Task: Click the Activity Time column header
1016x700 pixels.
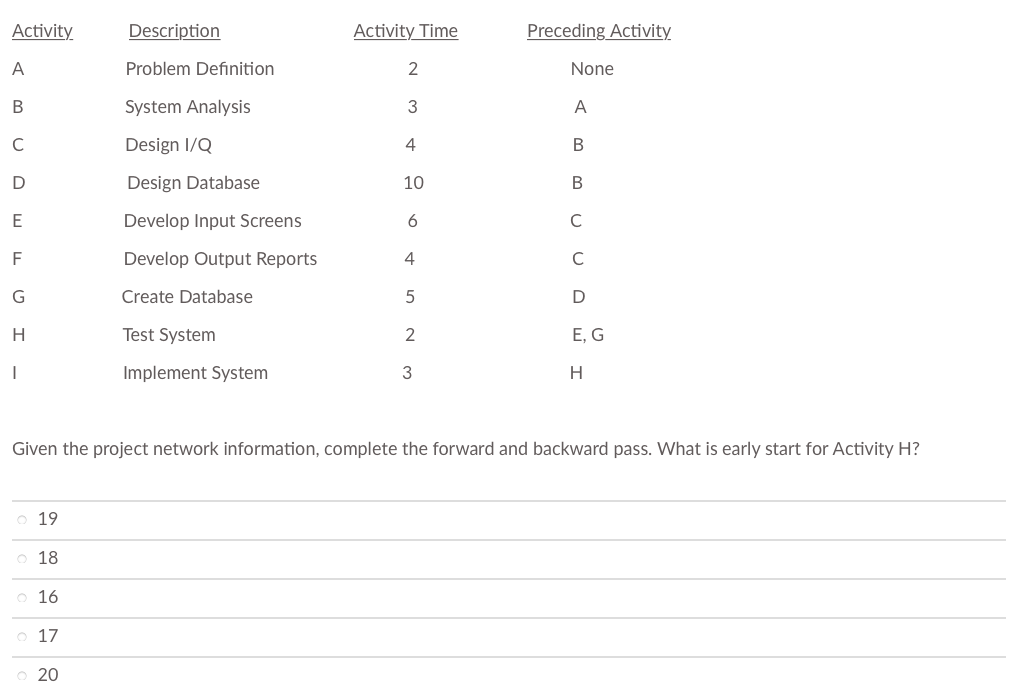Action: click(x=405, y=31)
